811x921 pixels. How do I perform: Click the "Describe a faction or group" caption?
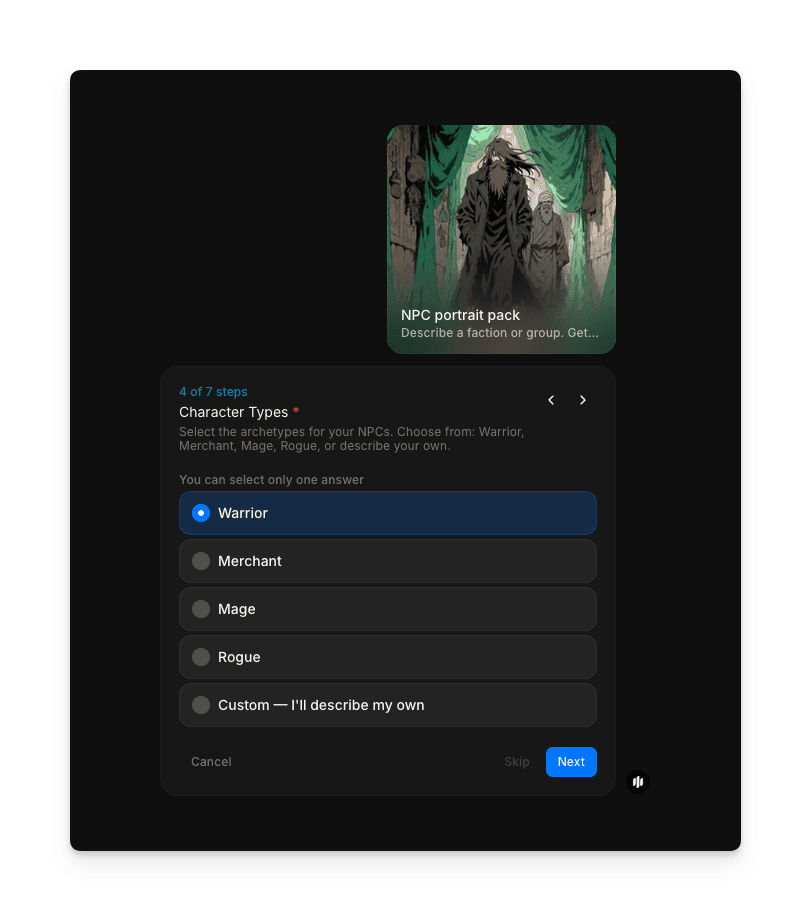click(x=499, y=333)
